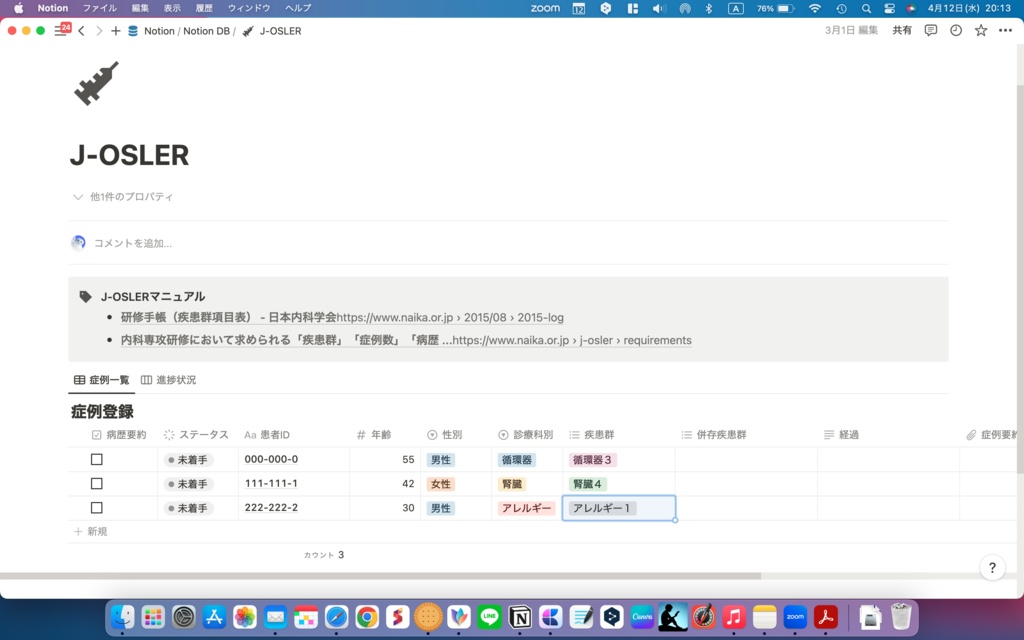Go to Notion DB breadcrumb
Viewport: 1024px width, 640px height.
(x=206, y=31)
